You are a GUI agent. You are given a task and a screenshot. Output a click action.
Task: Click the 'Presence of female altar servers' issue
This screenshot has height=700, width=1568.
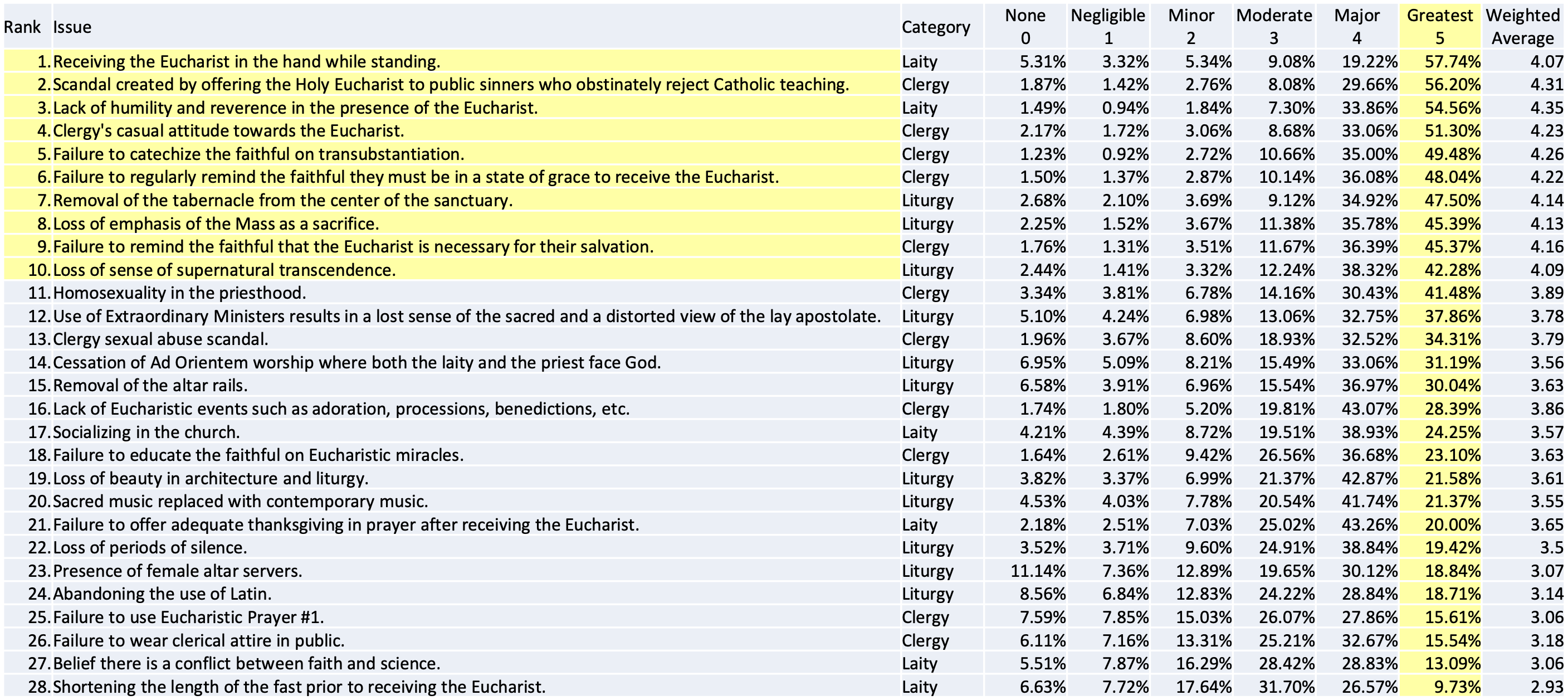(178, 571)
